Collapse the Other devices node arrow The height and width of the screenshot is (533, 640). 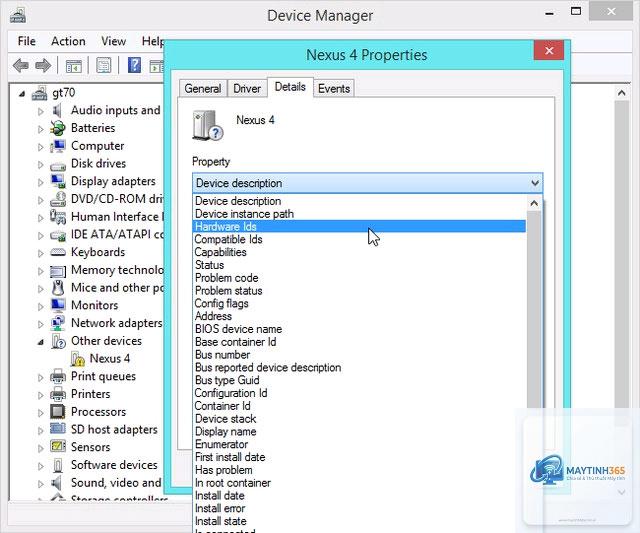pyautogui.click(x=40, y=342)
